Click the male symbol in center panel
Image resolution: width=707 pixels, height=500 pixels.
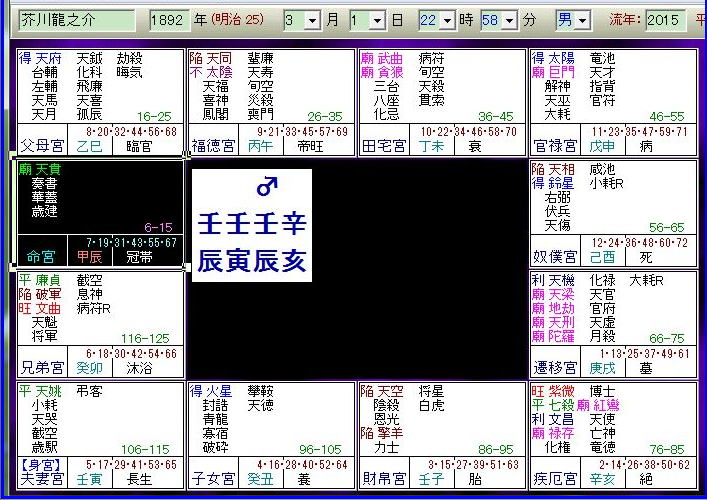click(x=266, y=187)
